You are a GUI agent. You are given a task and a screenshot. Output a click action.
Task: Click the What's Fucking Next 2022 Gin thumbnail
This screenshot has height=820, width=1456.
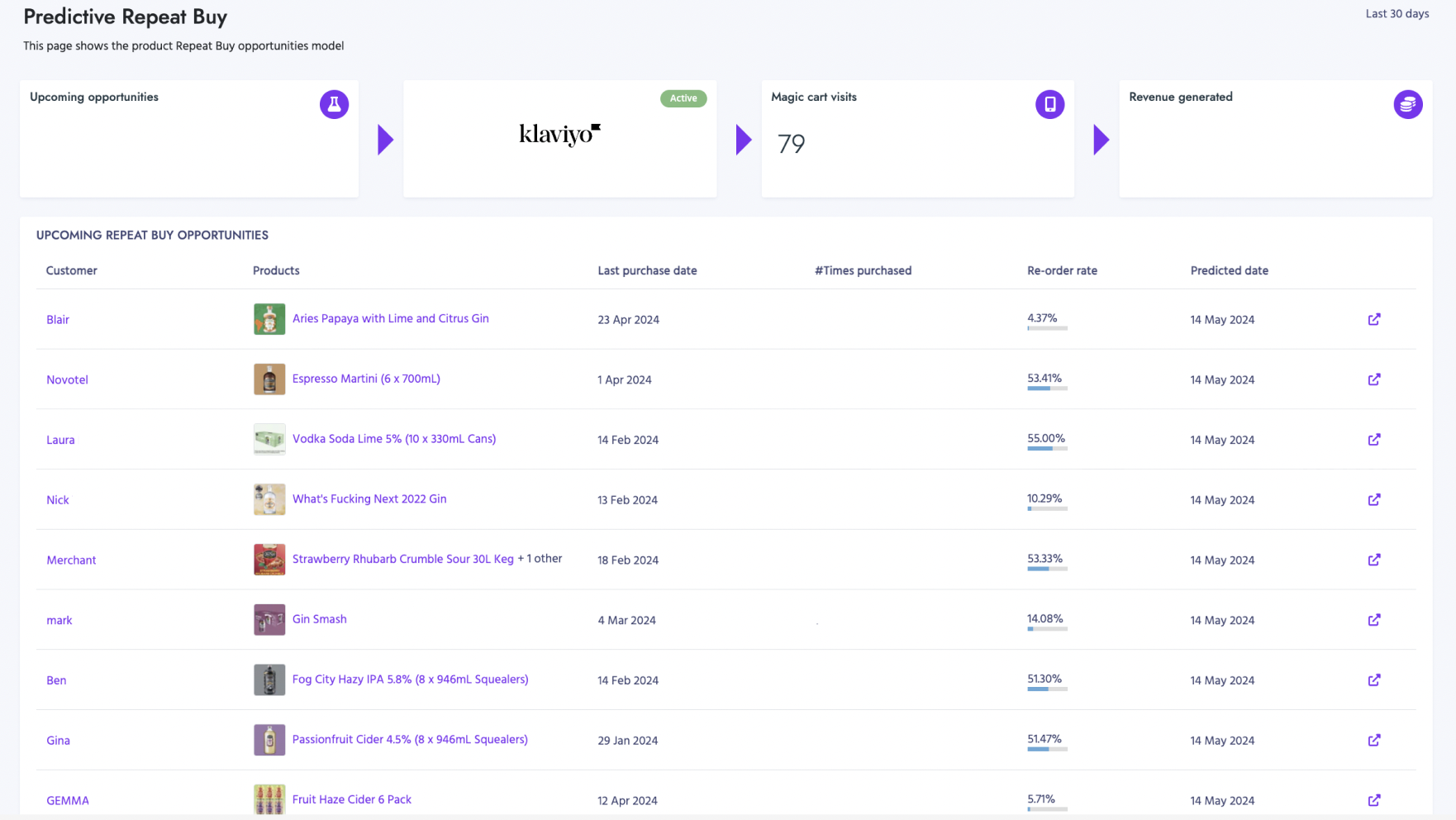[269, 499]
